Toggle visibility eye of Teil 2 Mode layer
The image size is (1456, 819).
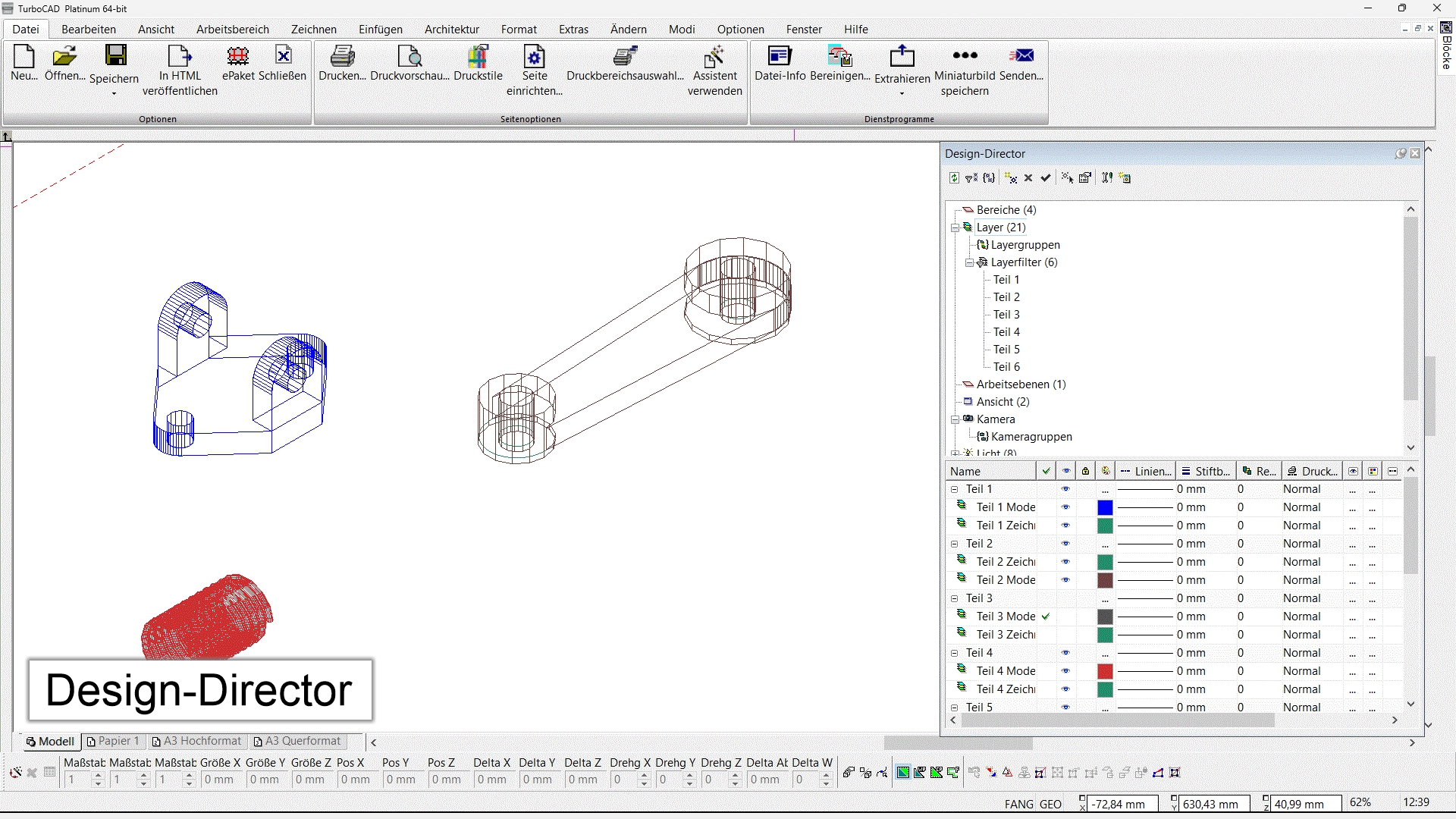[x=1065, y=580]
